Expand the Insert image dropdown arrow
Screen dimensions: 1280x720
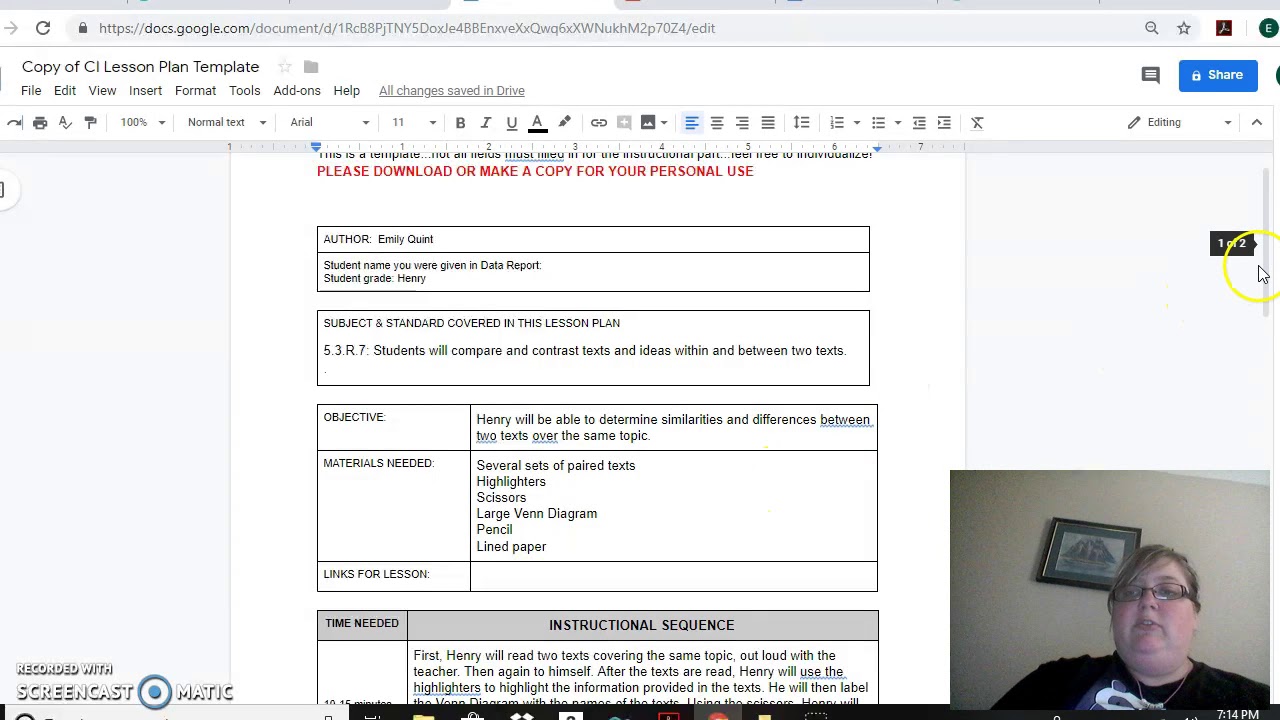[x=663, y=123]
